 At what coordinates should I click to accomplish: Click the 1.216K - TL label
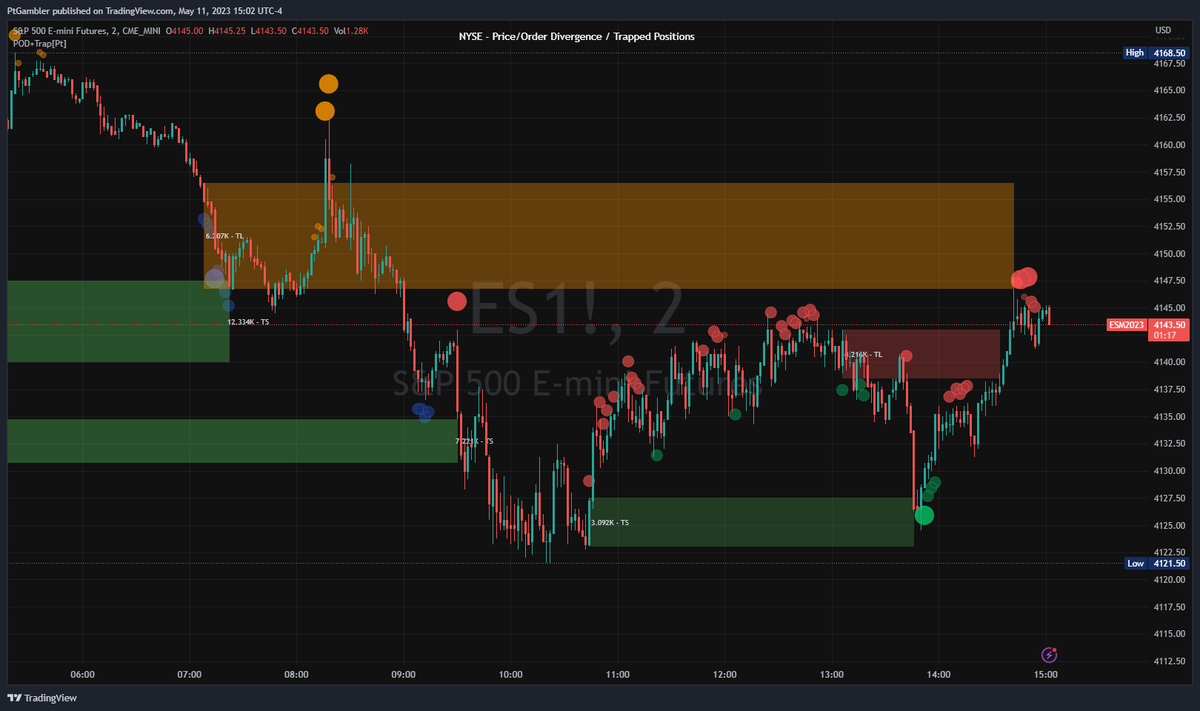pos(864,354)
